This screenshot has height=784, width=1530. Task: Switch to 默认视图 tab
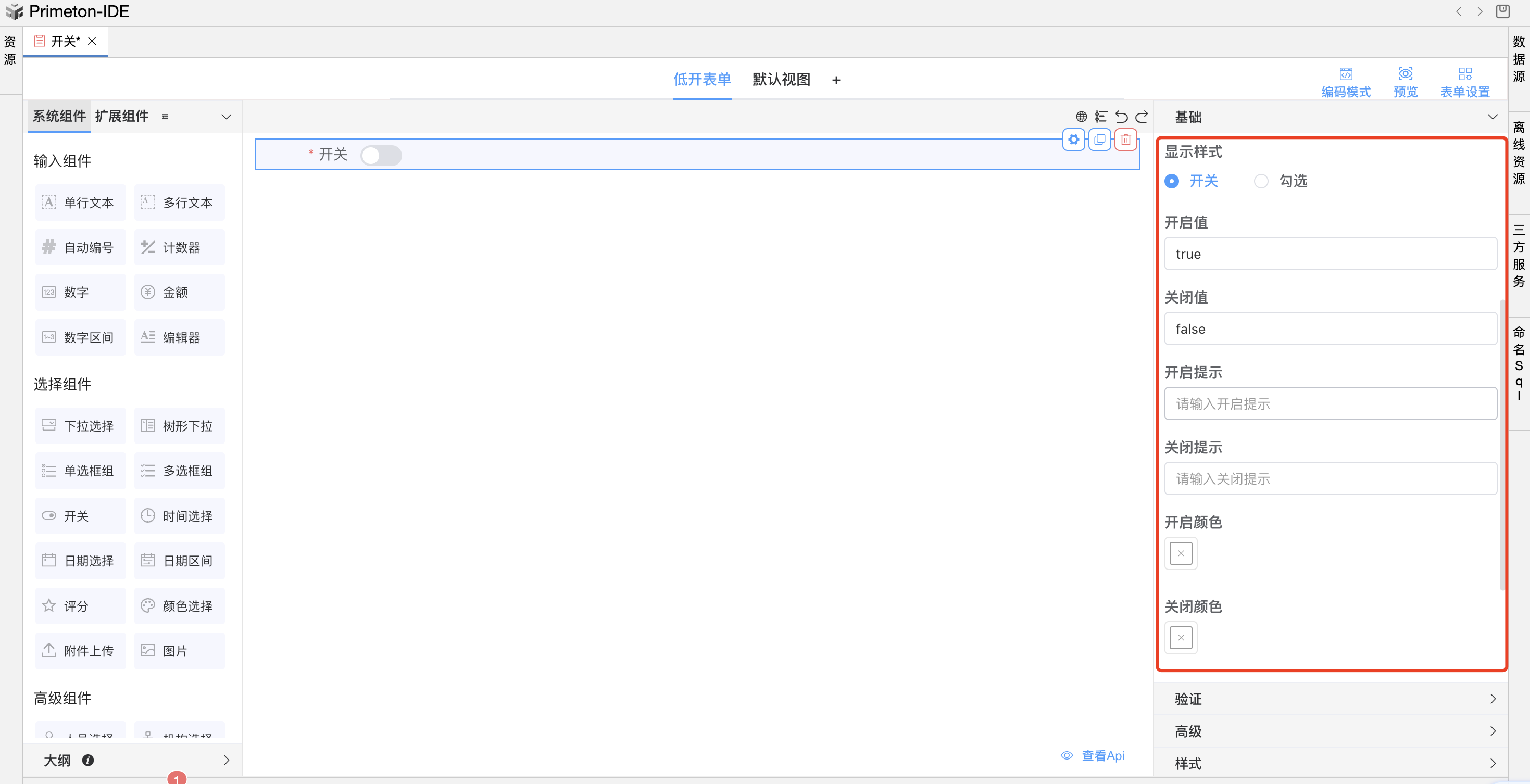781,80
